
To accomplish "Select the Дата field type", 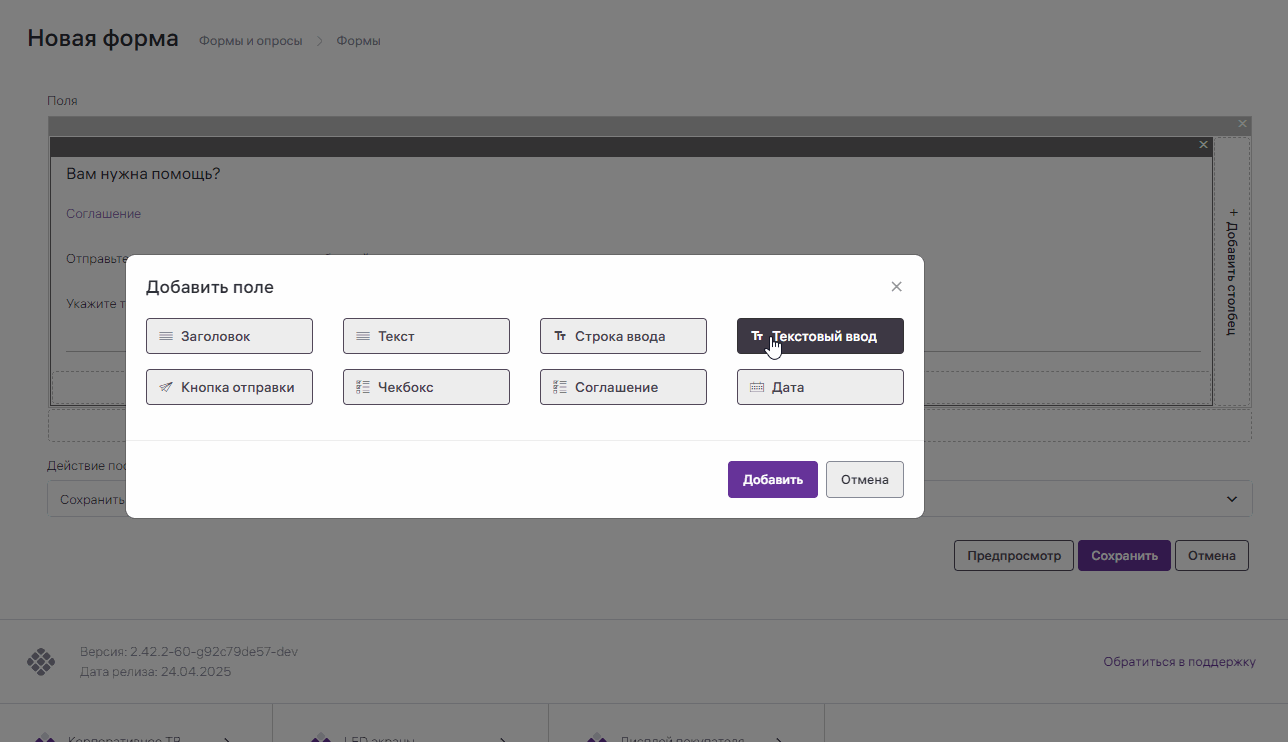I will (820, 387).
